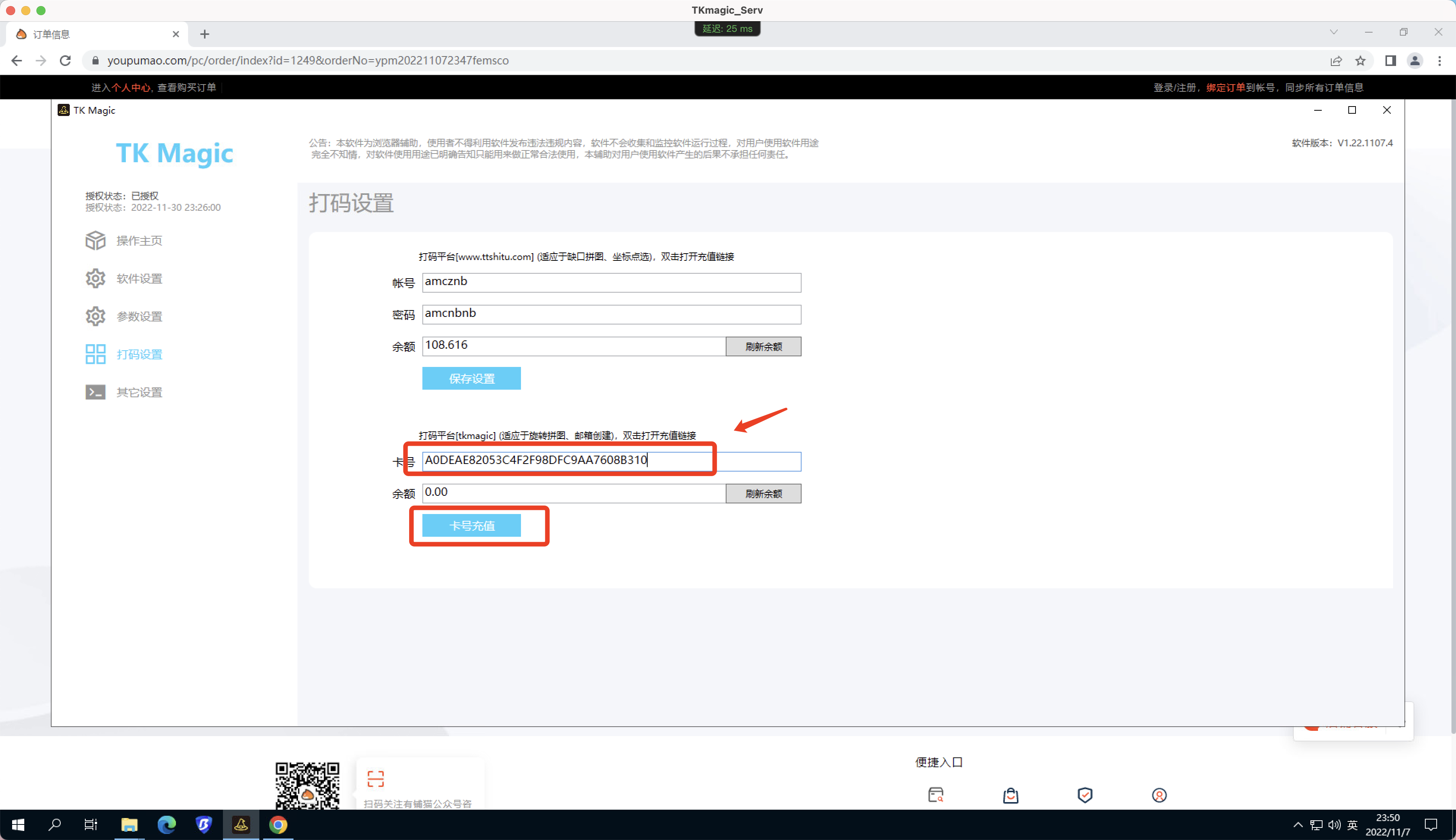This screenshot has width=1456, height=840.
Task: Click the 参数设置 gear icon in the sidebar
Action: click(x=95, y=316)
